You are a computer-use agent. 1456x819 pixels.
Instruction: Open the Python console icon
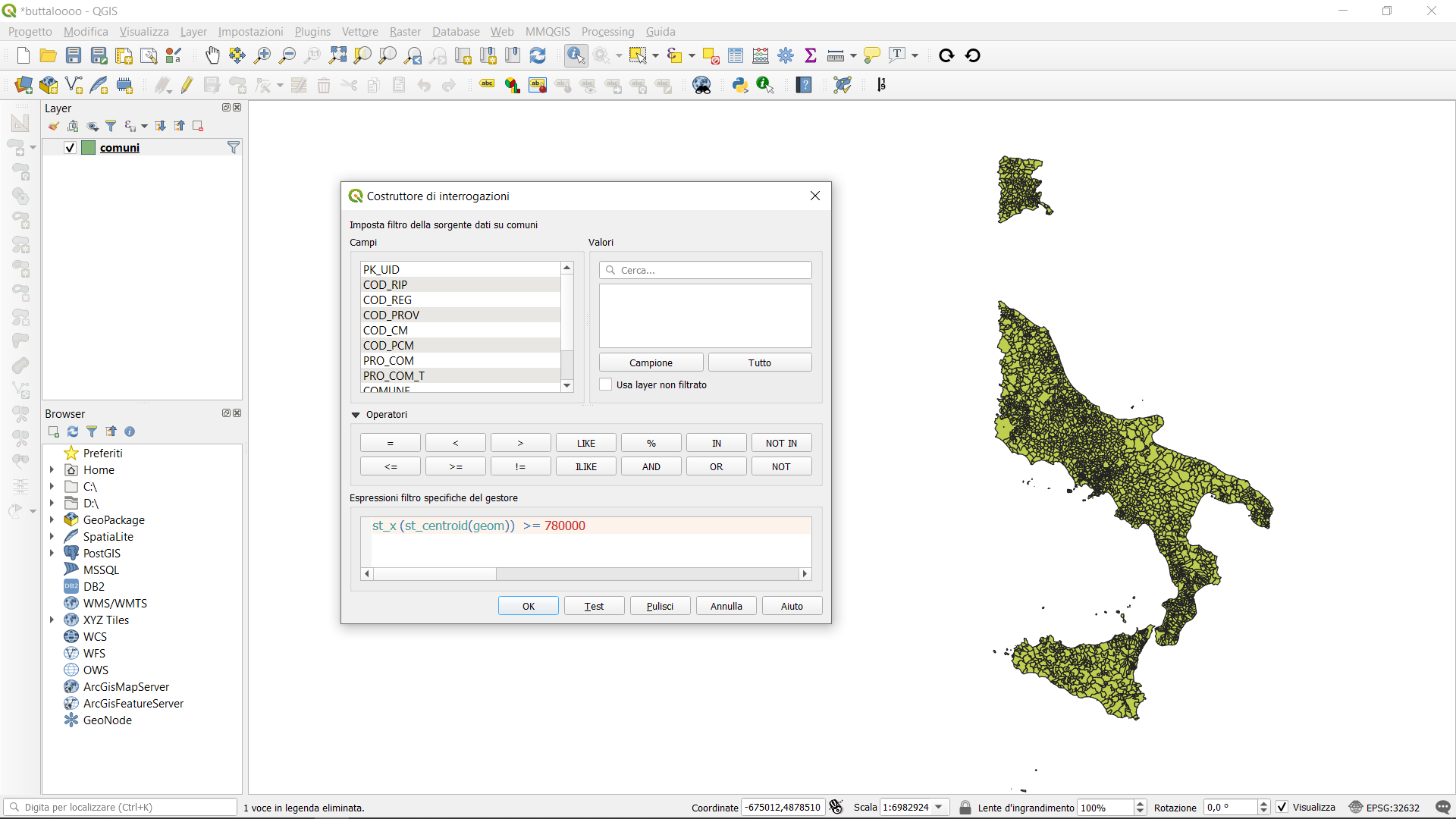tap(740, 85)
